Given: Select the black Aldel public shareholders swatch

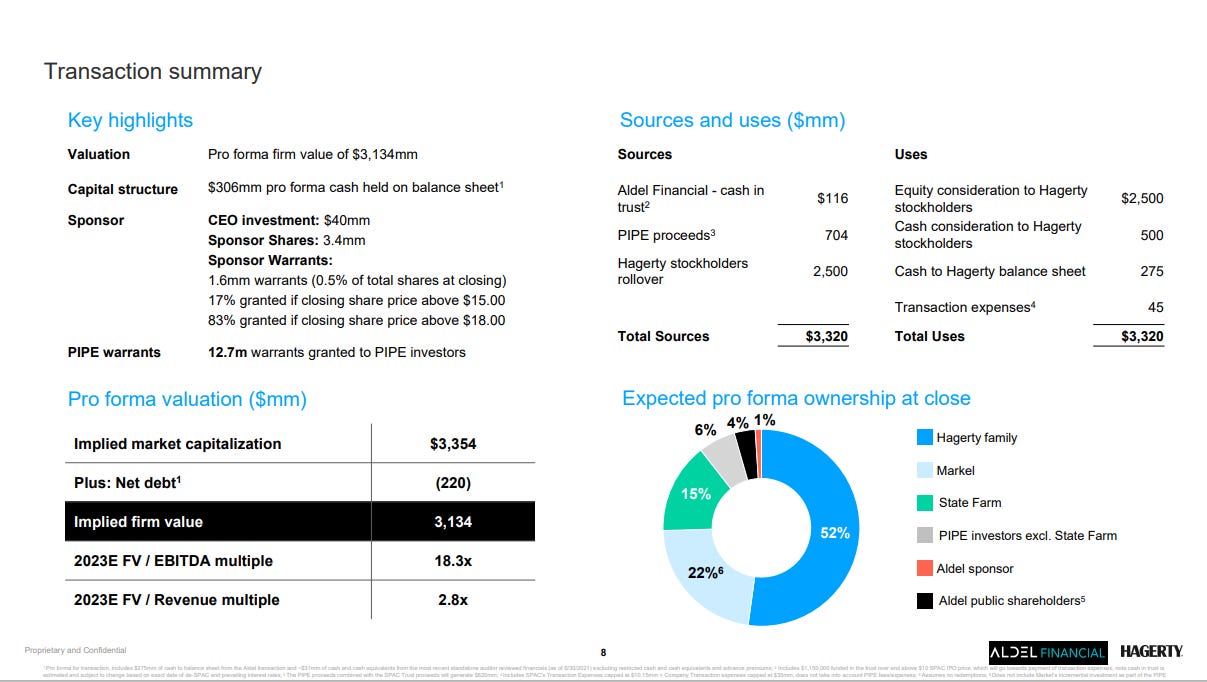Looking at the screenshot, I should point(925,601).
